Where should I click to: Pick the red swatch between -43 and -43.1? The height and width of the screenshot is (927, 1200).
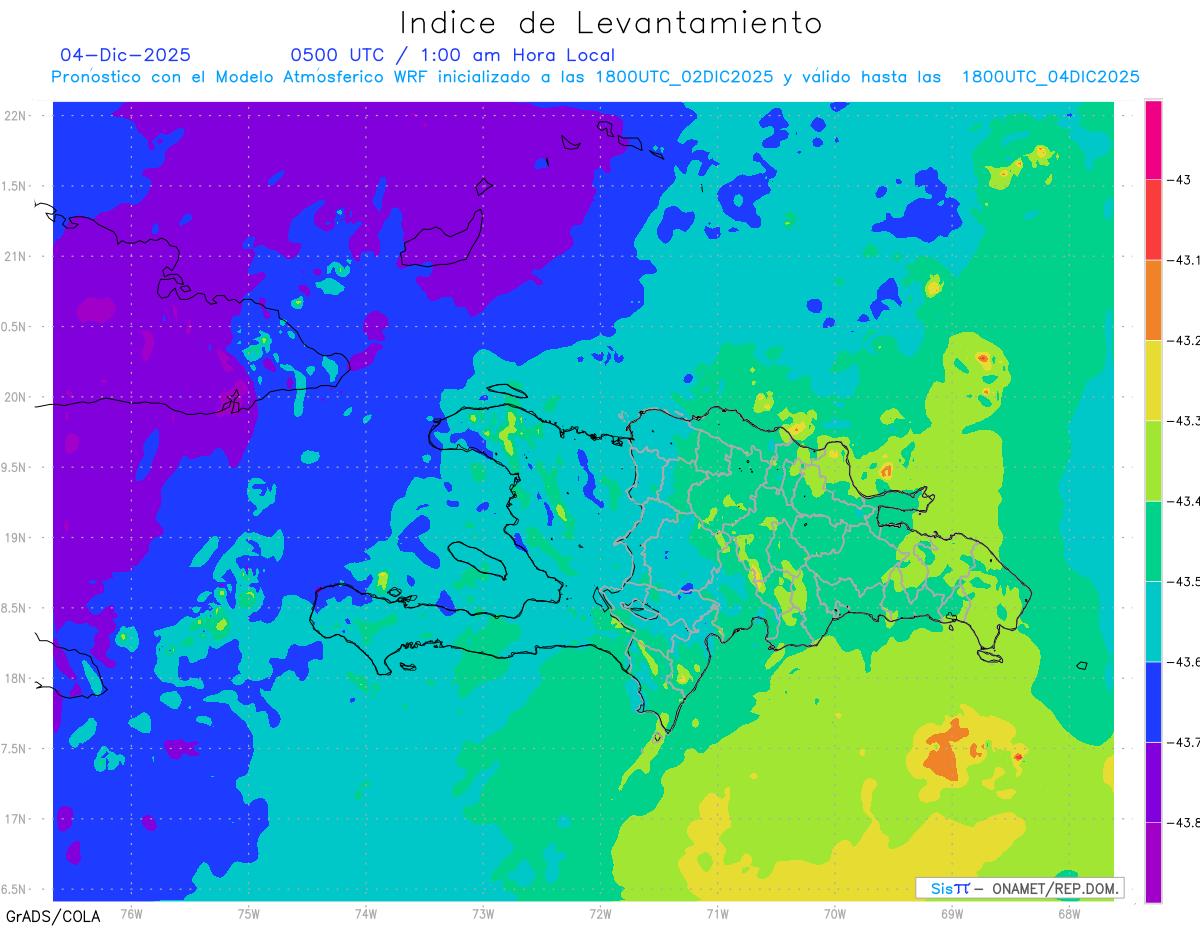pyautogui.click(x=1153, y=220)
